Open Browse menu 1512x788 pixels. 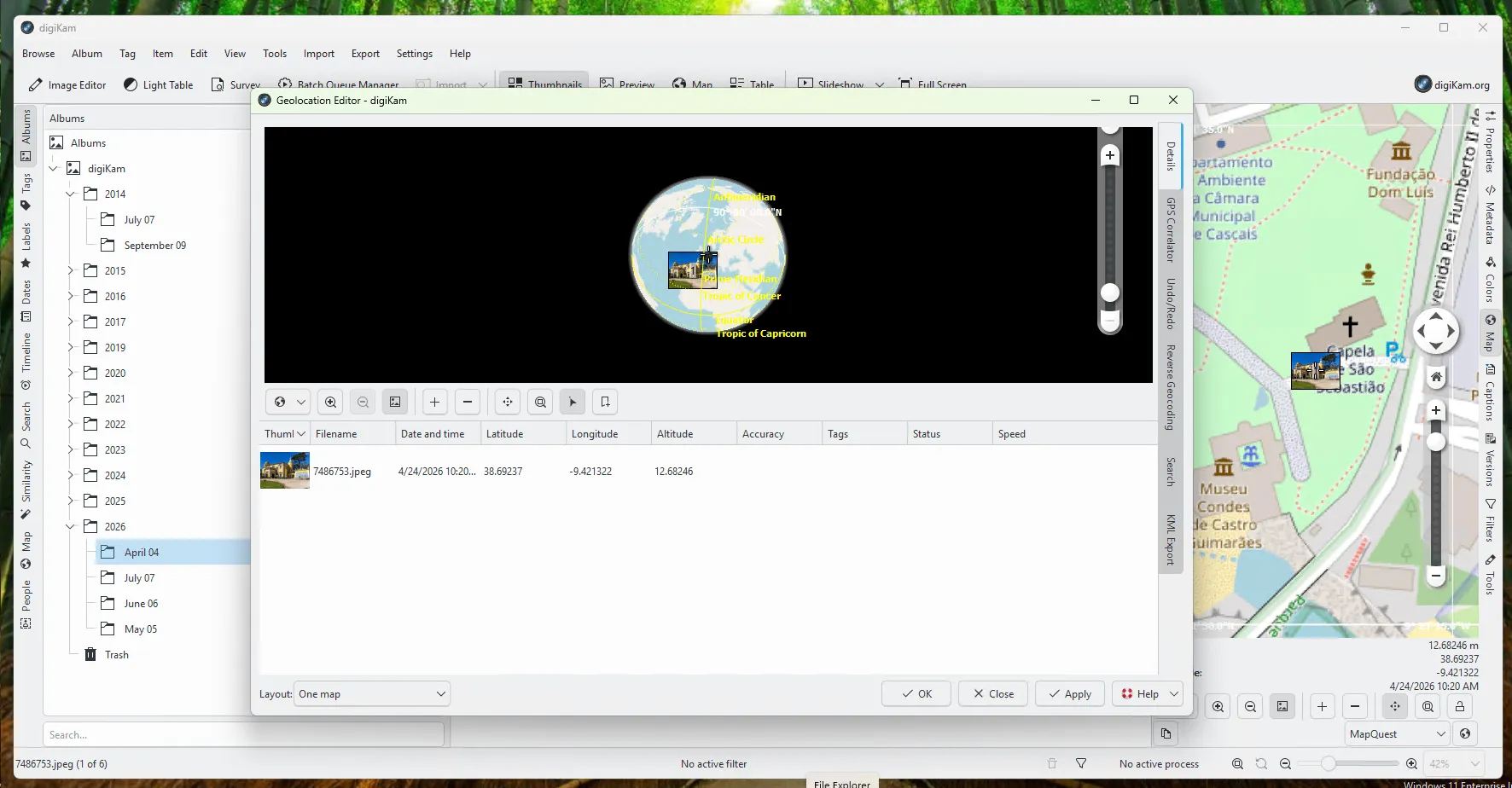pyautogui.click(x=38, y=54)
